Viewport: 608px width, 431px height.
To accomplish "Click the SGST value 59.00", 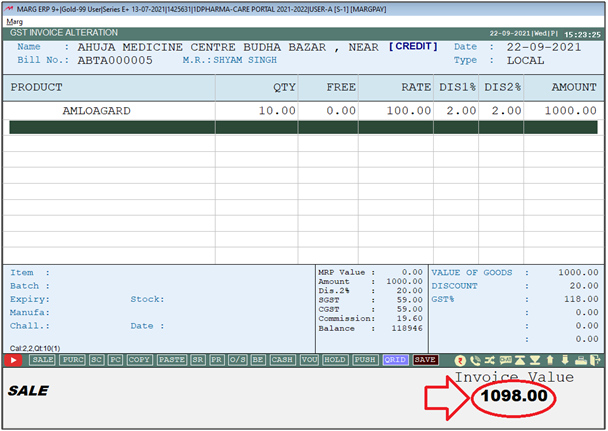I will coord(410,300).
